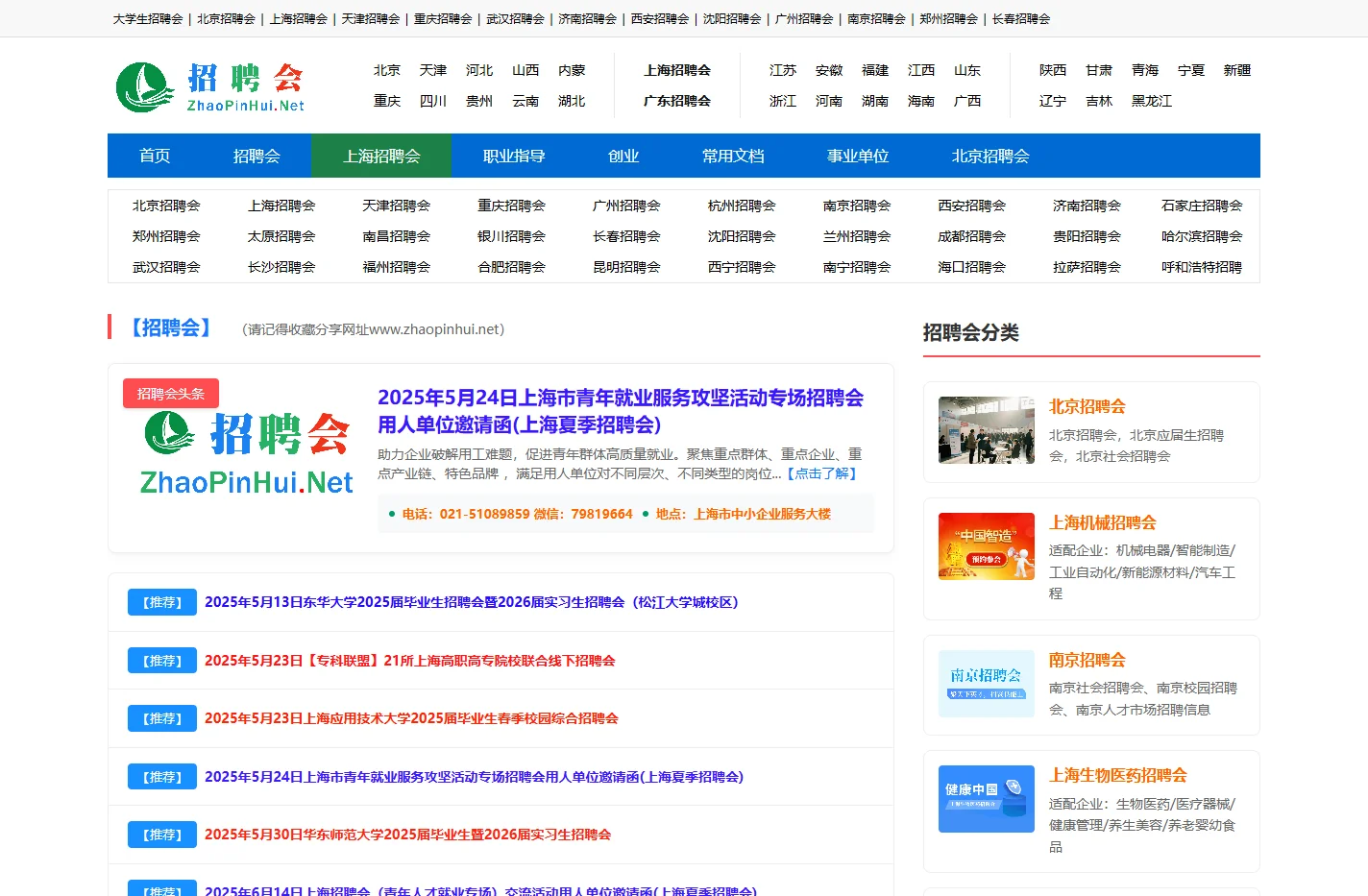Open 兰州招聘会 in city grid

point(857,236)
